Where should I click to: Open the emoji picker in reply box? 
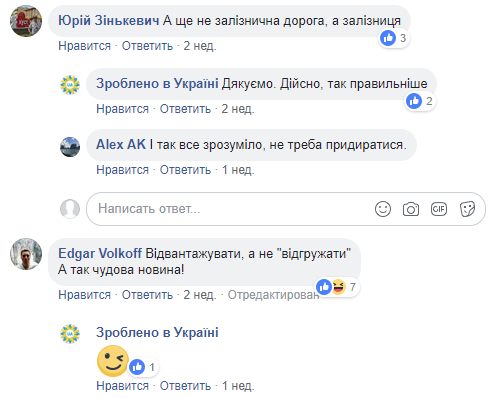[x=383, y=209]
